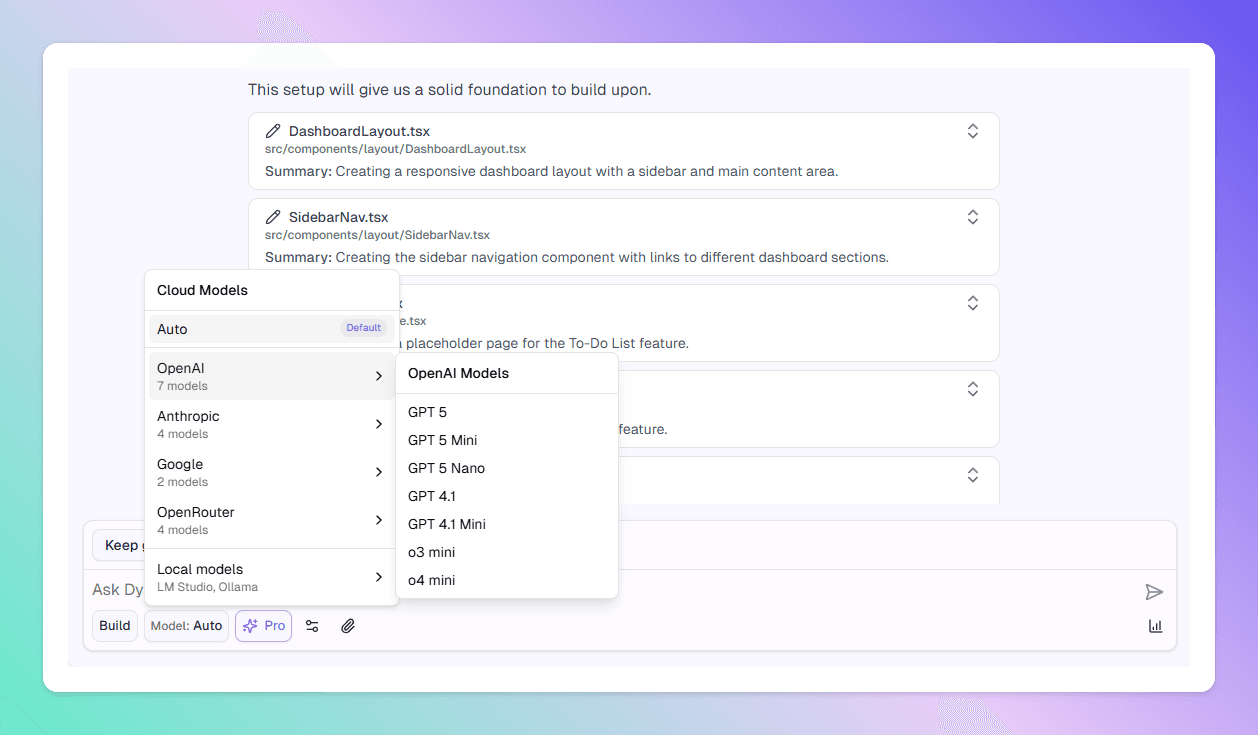Select GPT 4.1 Mini model
The width and height of the screenshot is (1258, 735).
[x=447, y=524]
